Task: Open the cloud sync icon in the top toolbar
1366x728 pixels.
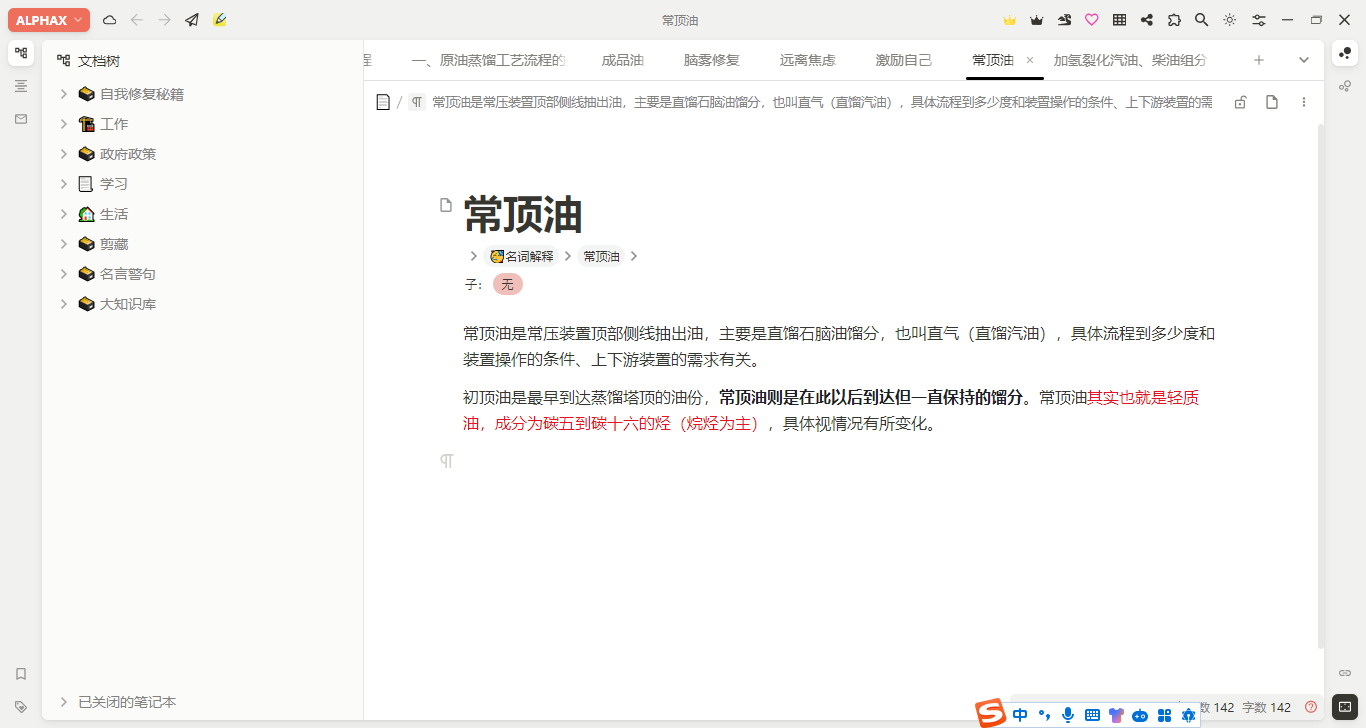Action: tap(110, 20)
